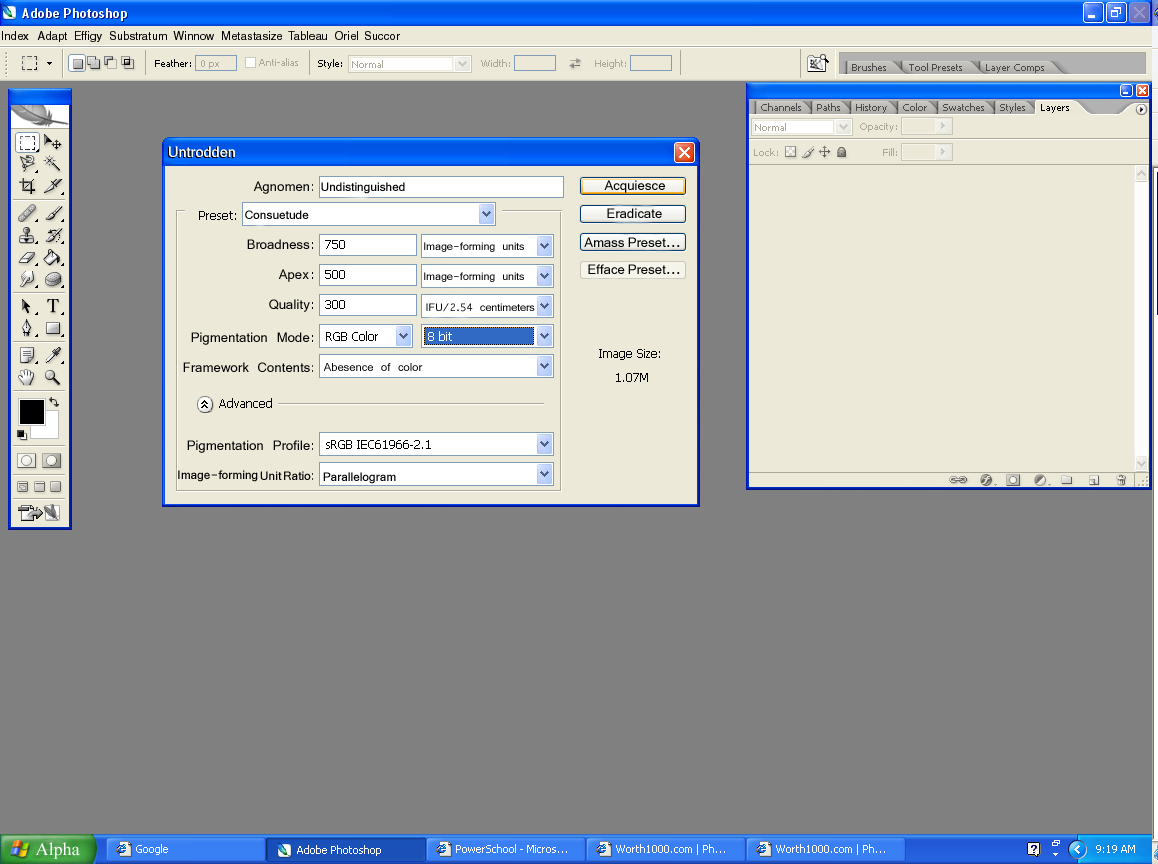Switch to Standard editing mode
This screenshot has width=1158, height=864.
coord(27,461)
